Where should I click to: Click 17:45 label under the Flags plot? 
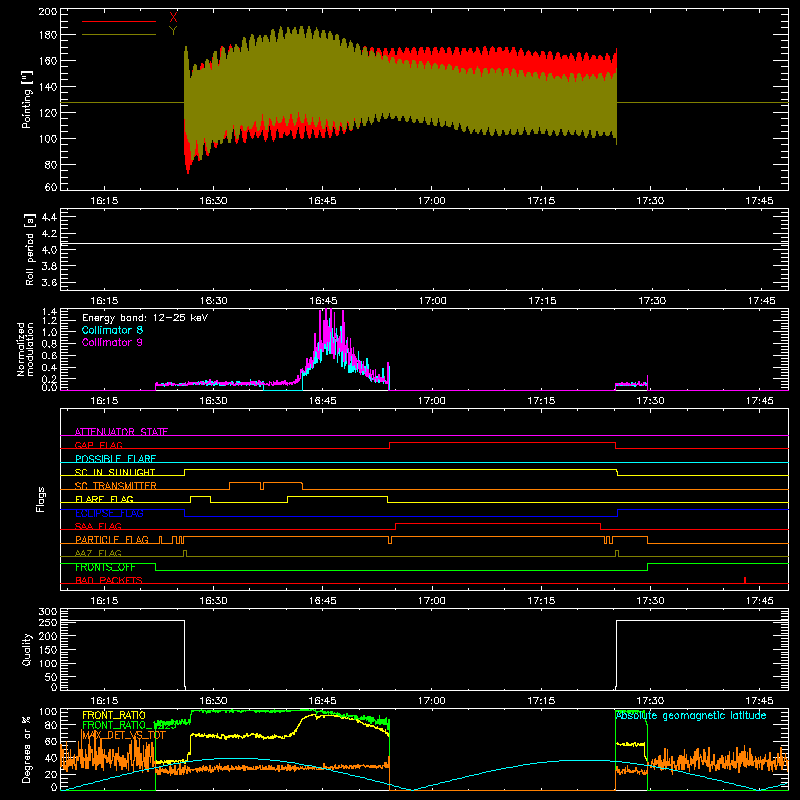click(x=759, y=601)
